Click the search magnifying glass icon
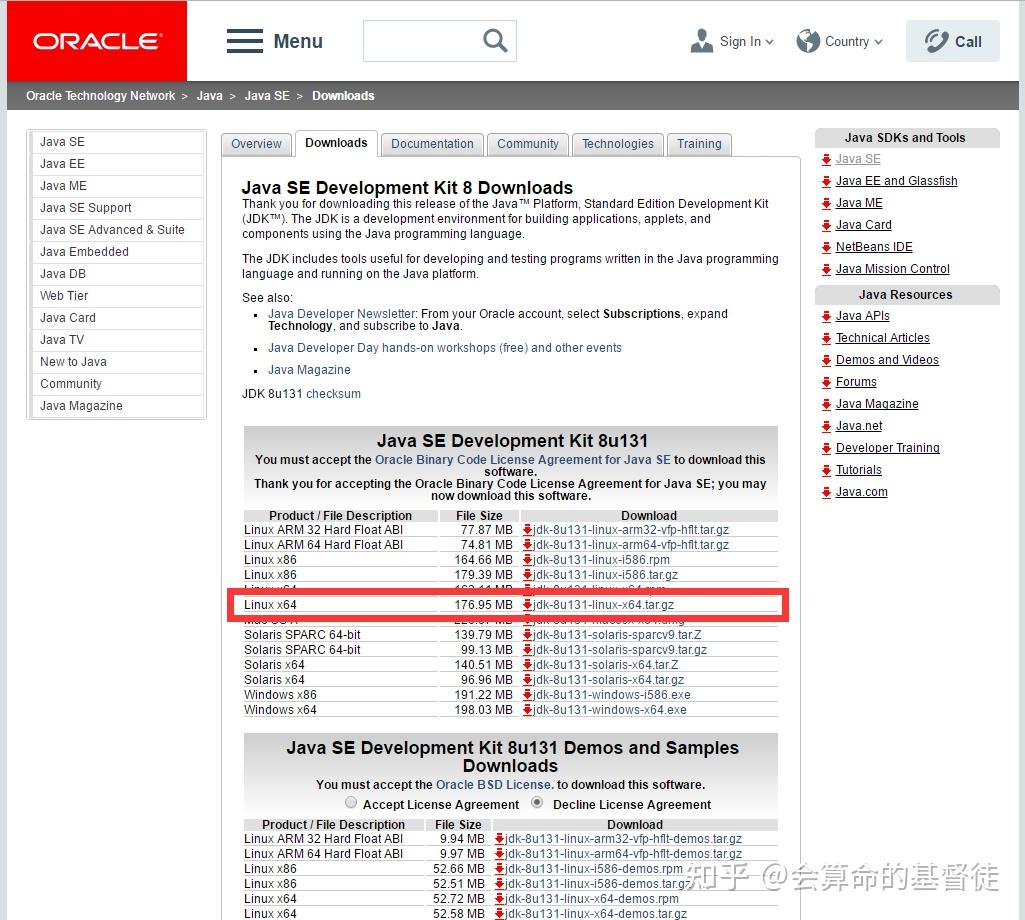The image size is (1025, 920). click(494, 41)
